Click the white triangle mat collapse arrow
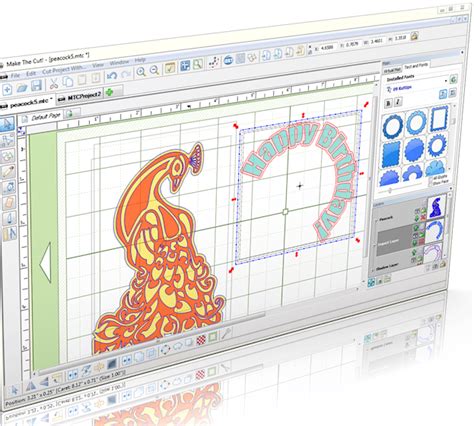The image size is (474, 426). 46,262
